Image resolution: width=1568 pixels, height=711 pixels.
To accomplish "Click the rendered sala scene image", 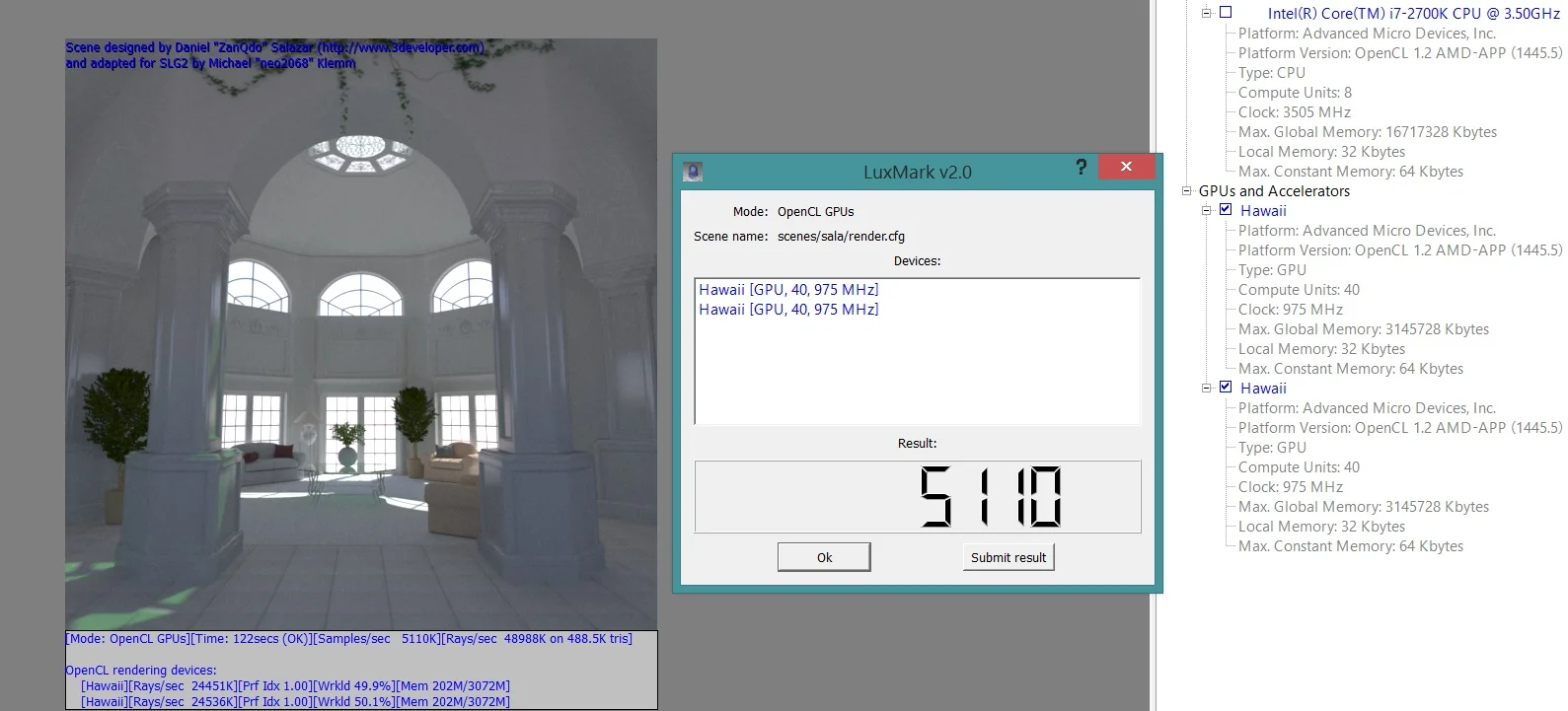I will pos(361,334).
